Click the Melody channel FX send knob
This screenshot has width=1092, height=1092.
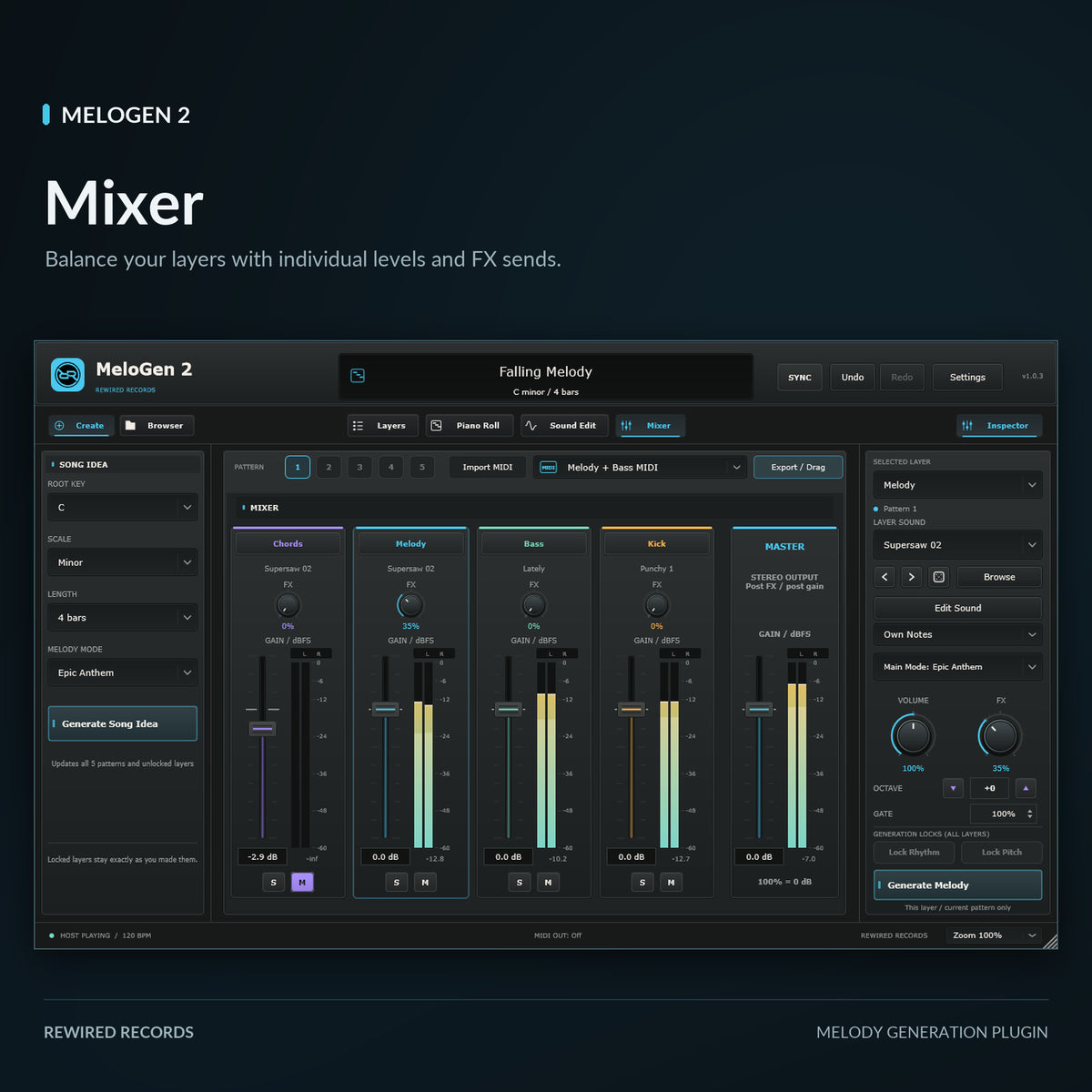(410, 604)
